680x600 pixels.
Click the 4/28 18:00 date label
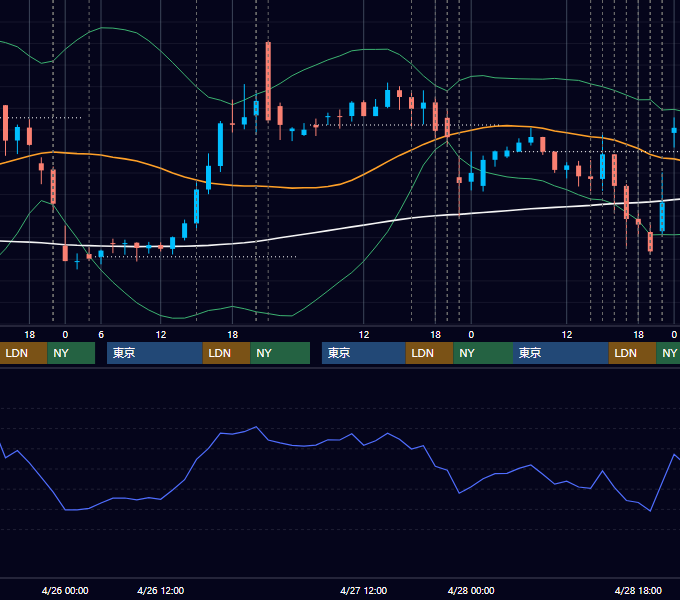(x=638, y=590)
